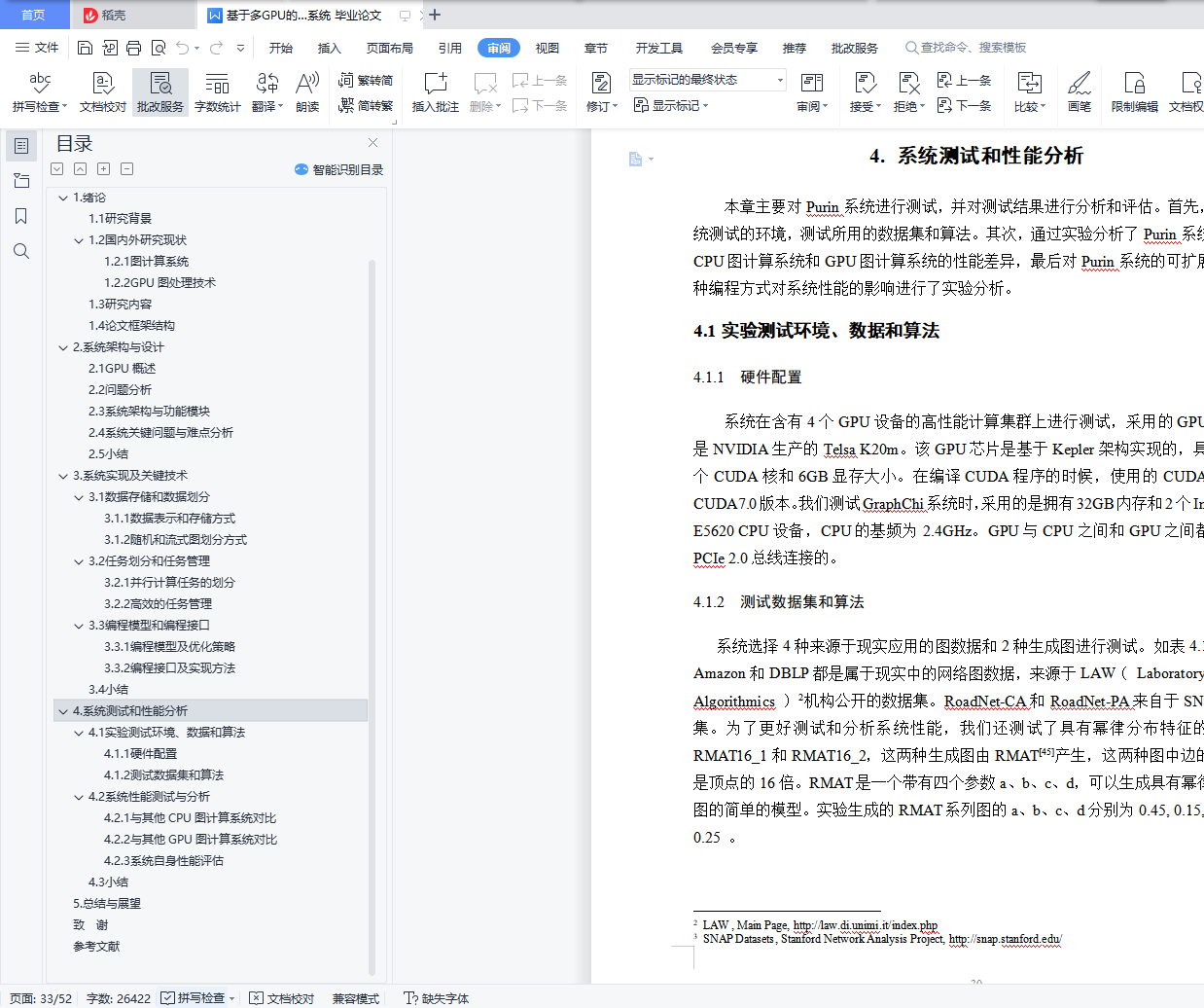Click 限制编辑 restrict editing

[1134, 92]
